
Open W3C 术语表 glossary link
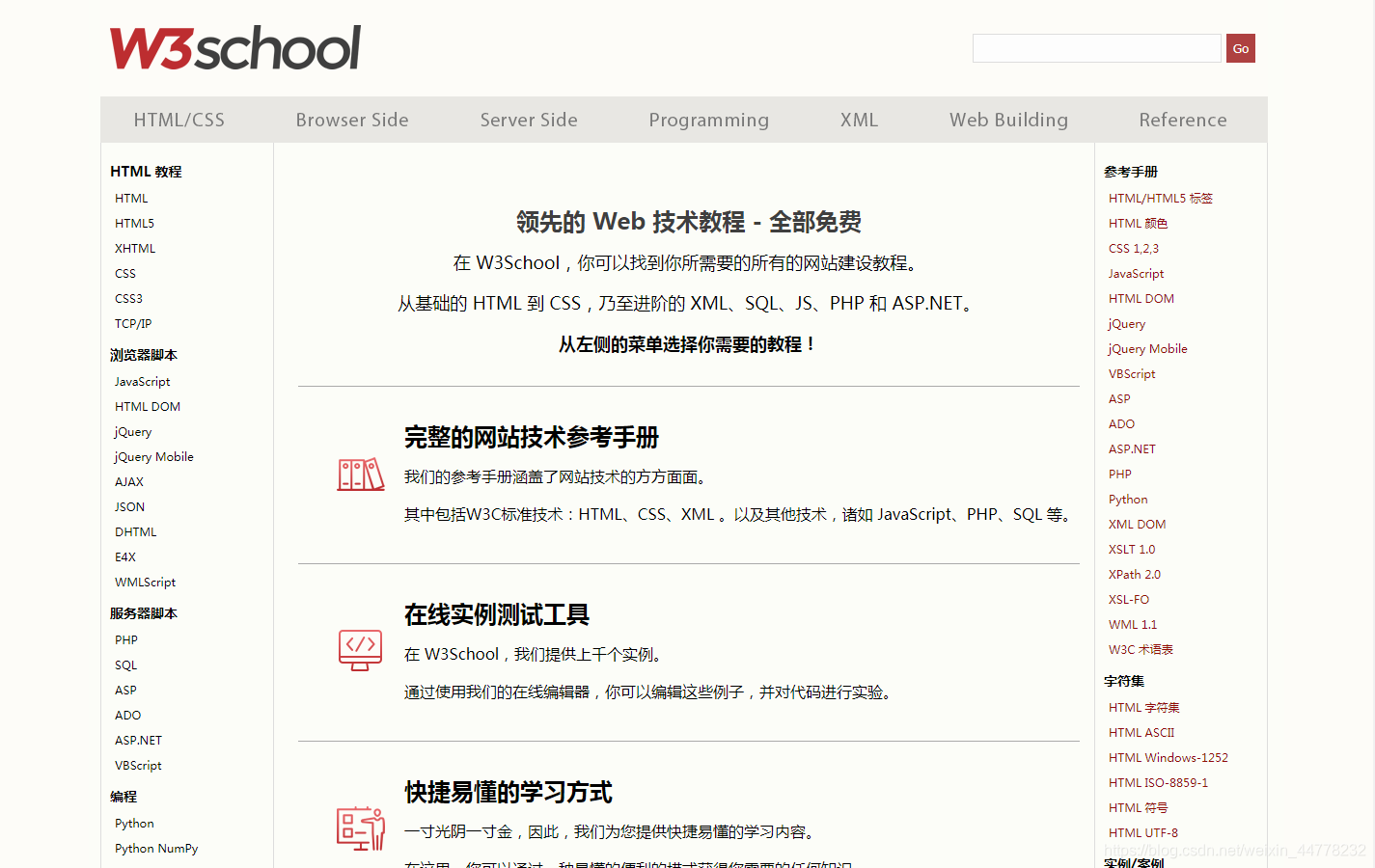pos(1141,649)
